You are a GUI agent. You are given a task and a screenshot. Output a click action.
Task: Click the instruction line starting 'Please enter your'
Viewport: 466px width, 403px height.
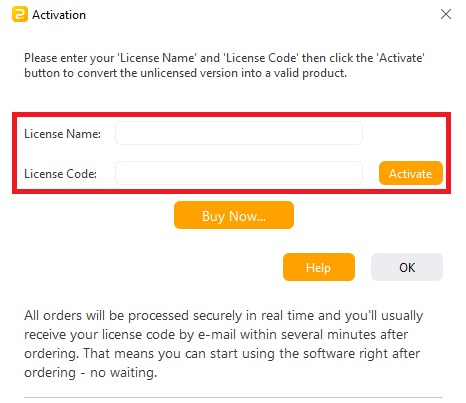[224, 58]
